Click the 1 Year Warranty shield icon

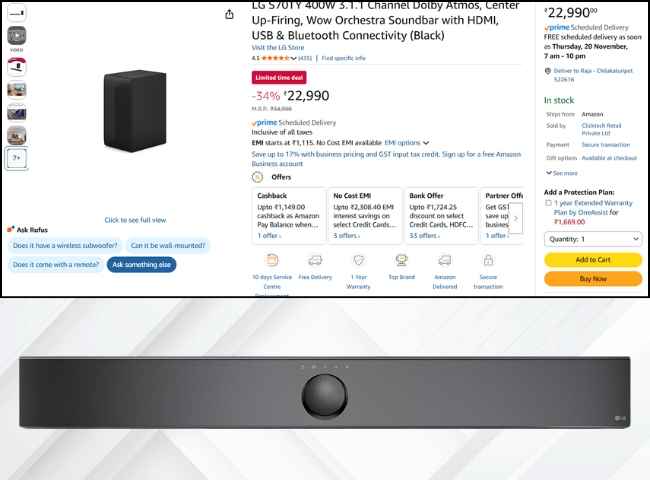click(359, 260)
